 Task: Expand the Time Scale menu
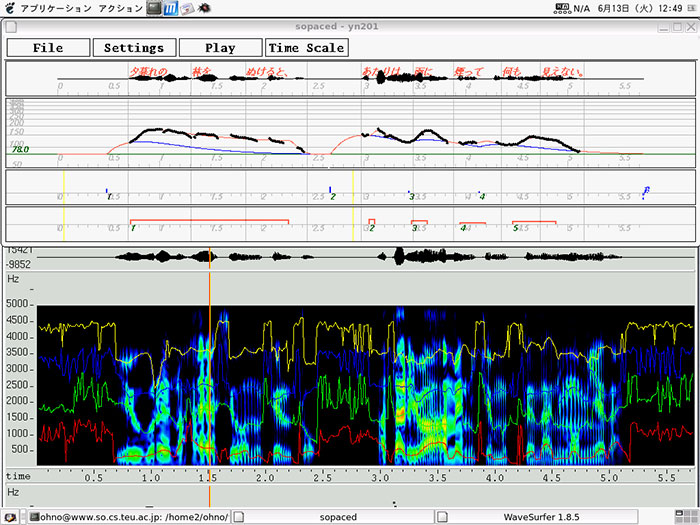pyautogui.click(x=305, y=47)
